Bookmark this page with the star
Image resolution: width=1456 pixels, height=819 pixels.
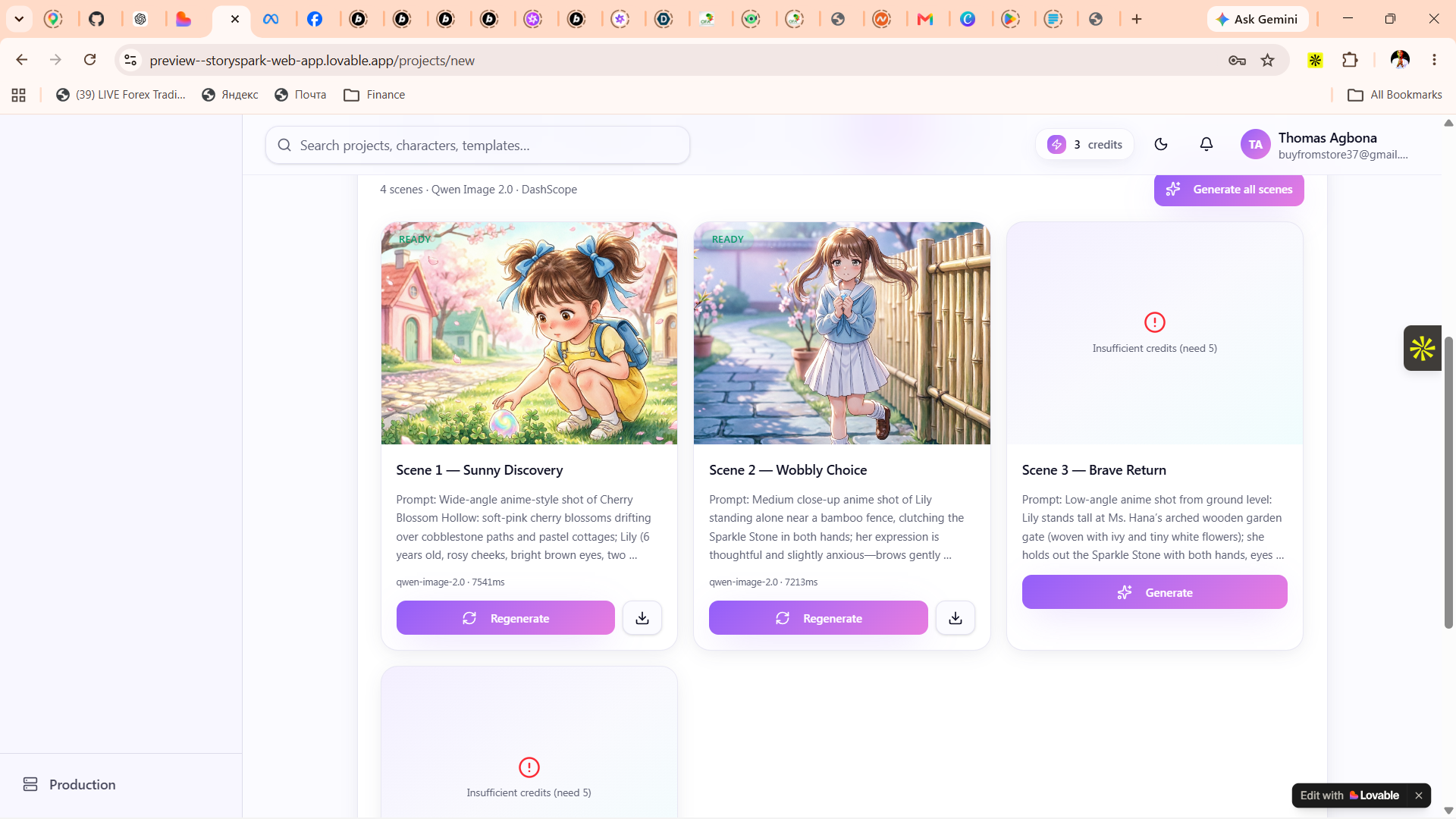tap(1268, 60)
